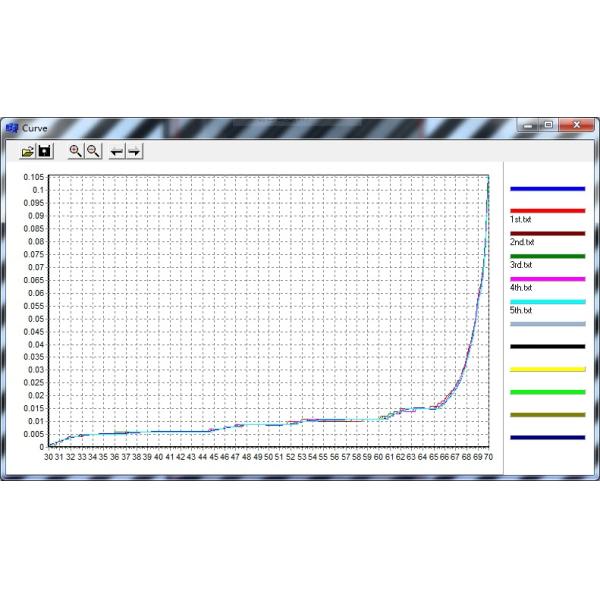The width and height of the screenshot is (600, 600).
Task: Select the 5th.txt legend label
Action: pyautogui.click(x=522, y=311)
